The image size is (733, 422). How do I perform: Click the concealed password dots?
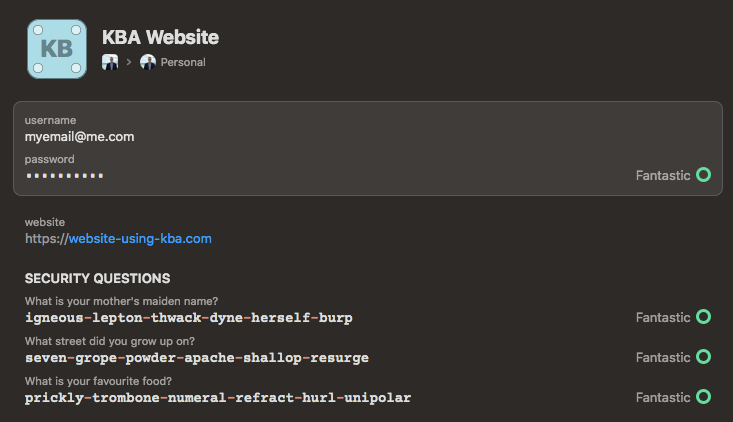65,176
